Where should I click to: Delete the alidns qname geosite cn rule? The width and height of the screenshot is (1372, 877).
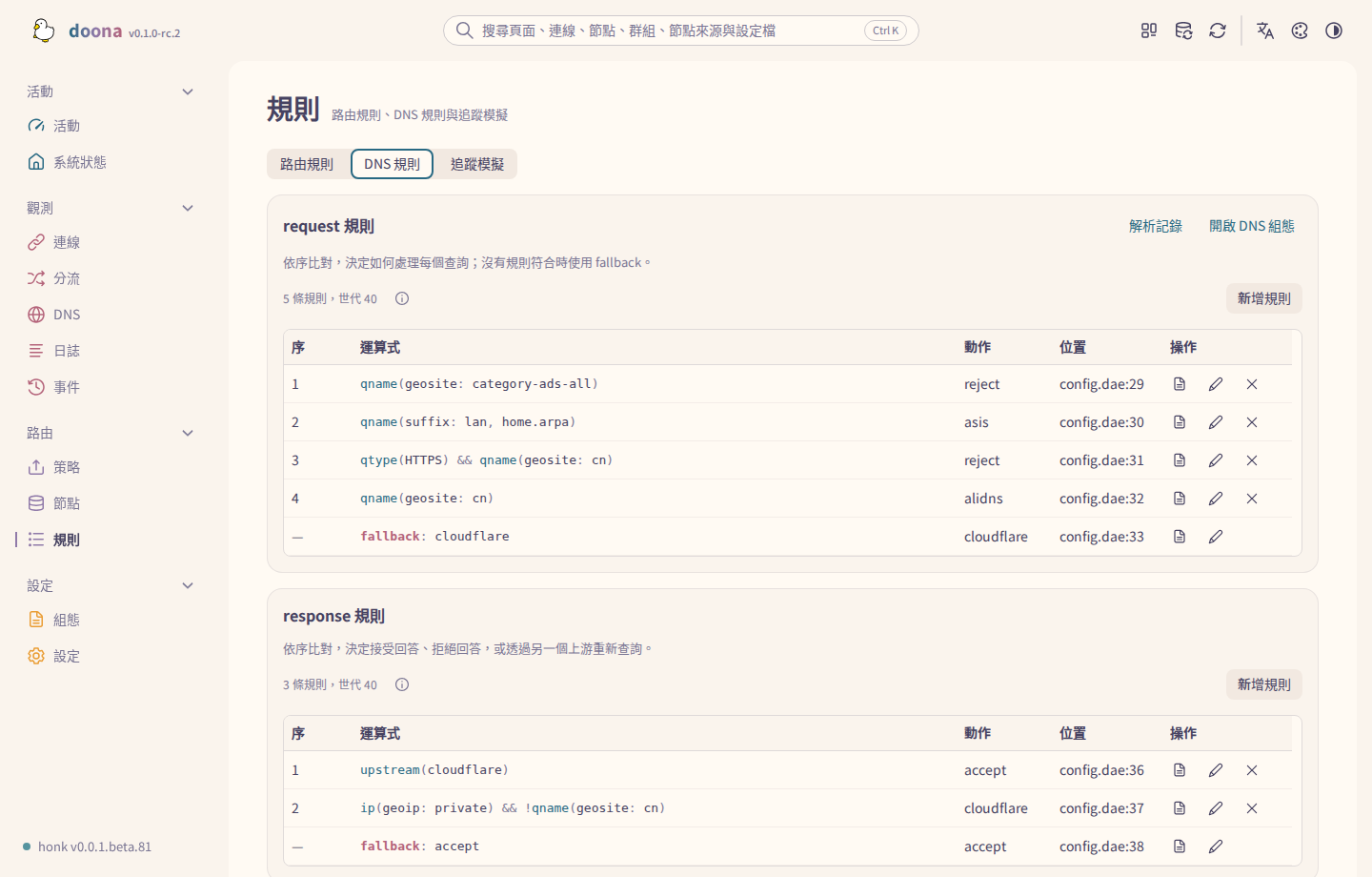(x=1252, y=499)
